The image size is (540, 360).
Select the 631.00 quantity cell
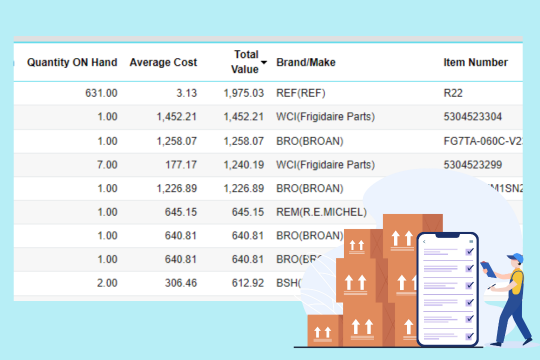coord(101,93)
